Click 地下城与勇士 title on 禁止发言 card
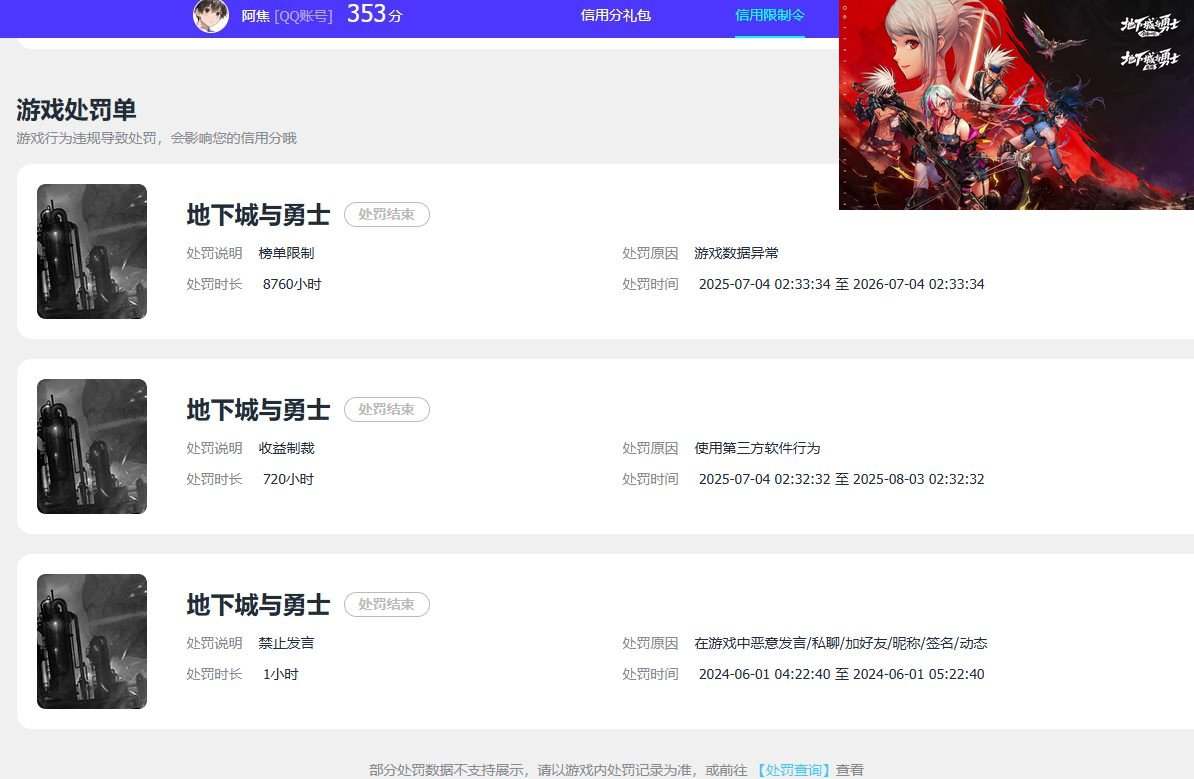The image size is (1194, 779). coord(258,605)
